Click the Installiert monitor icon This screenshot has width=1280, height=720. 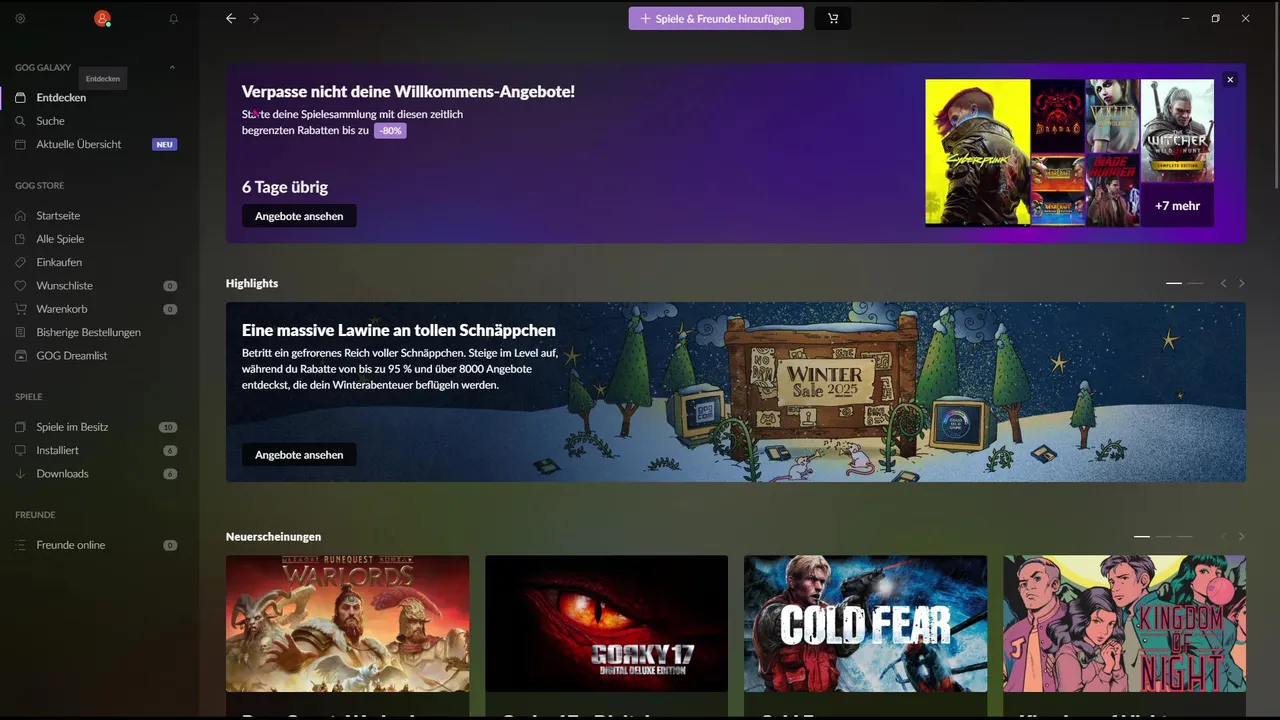(20, 450)
